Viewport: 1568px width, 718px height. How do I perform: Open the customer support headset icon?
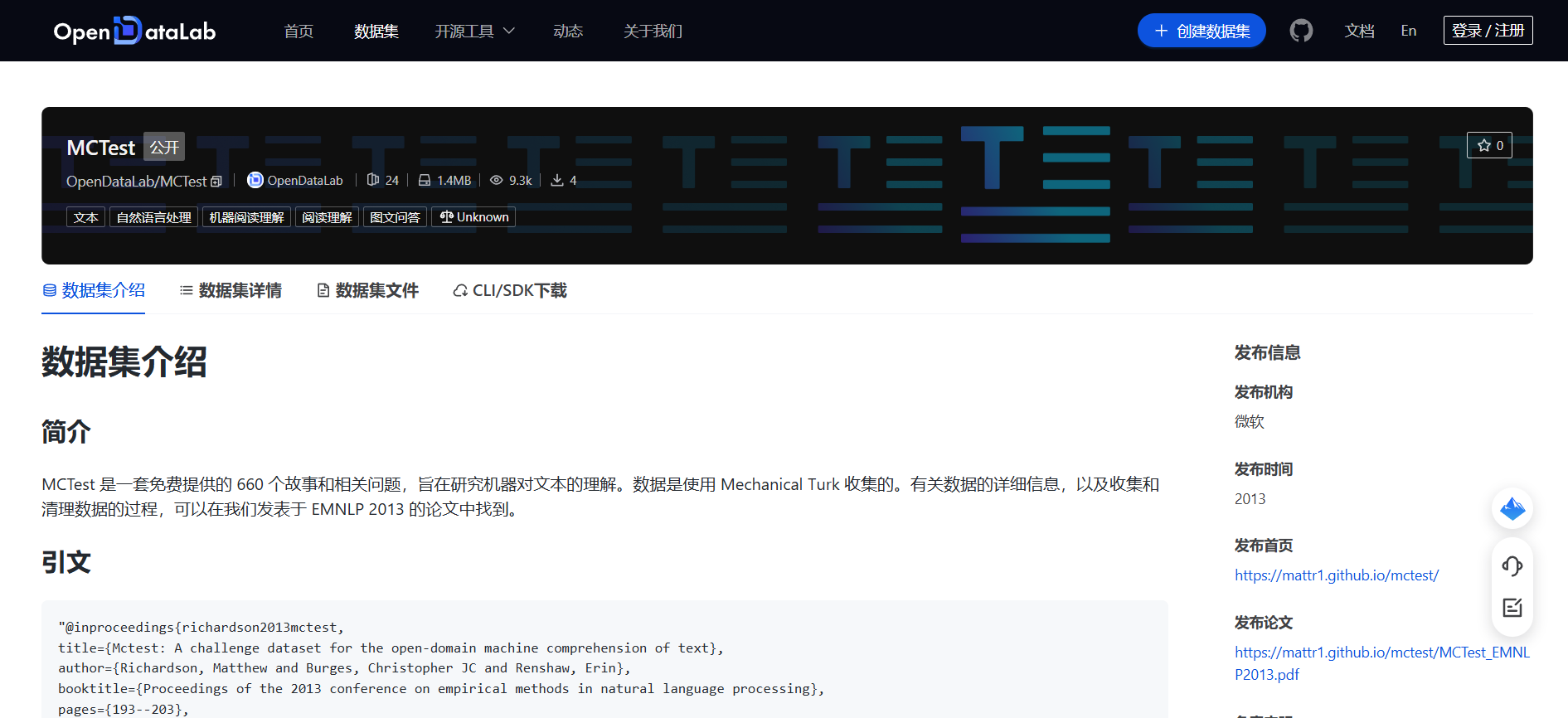(x=1512, y=565)
